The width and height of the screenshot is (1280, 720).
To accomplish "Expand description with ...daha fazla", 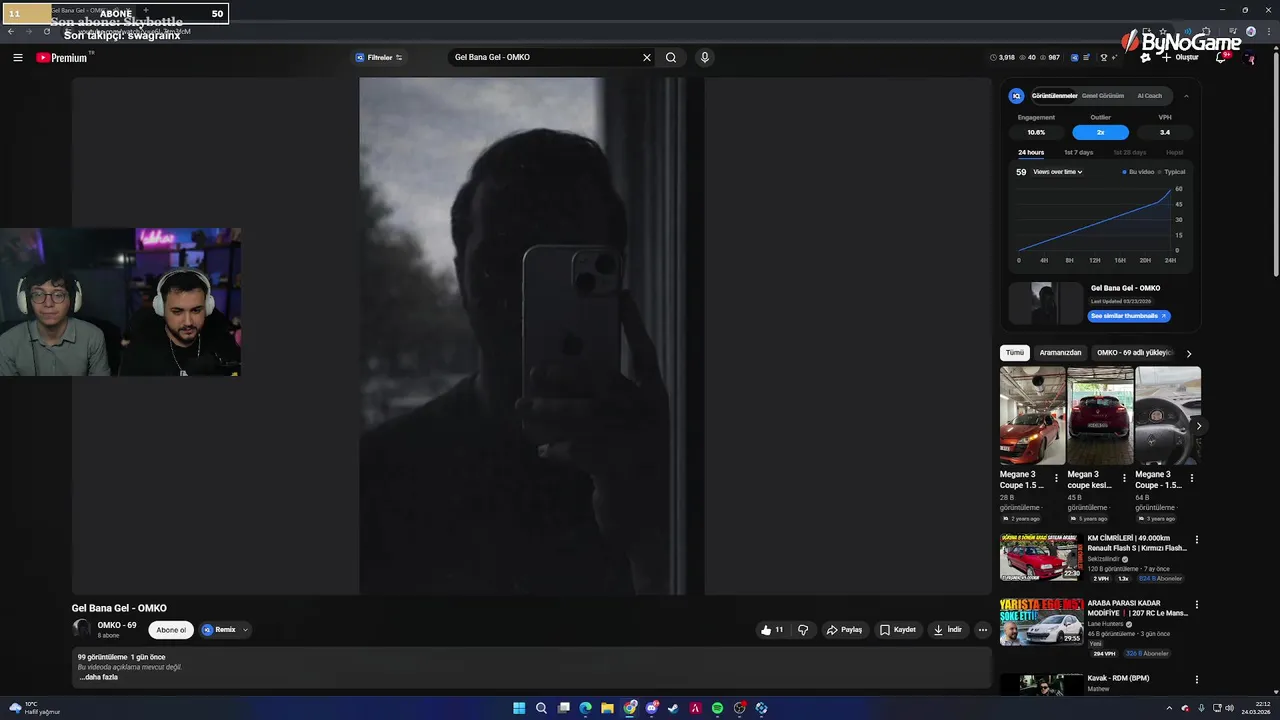I will point(99,677).
